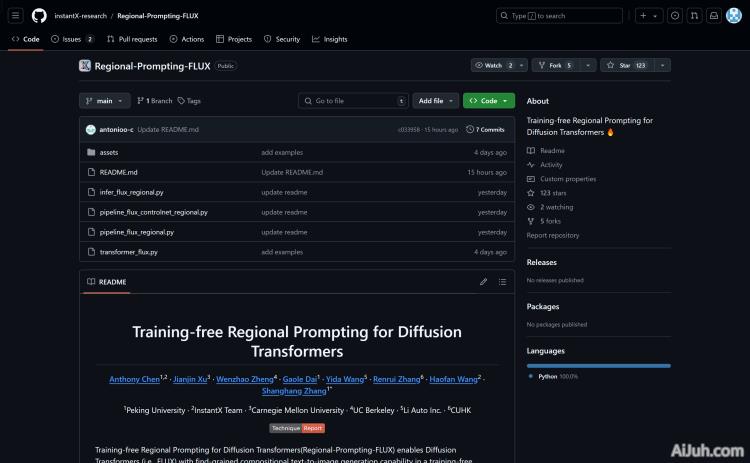The image size is (750, 463).
Task: Switch to the Security tab
Action: [x=282, y=39]
